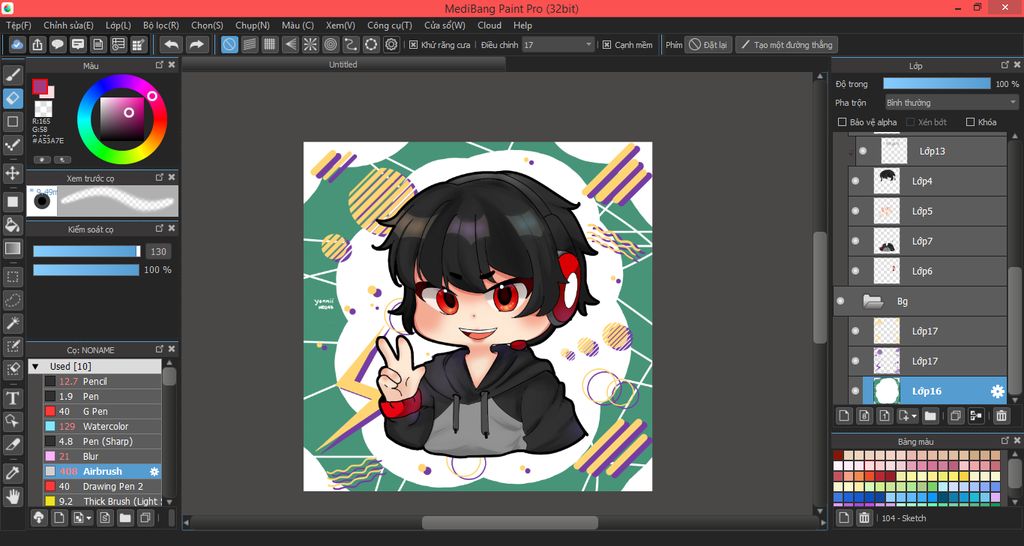Select the Brush tool
This screenshot has width=1024, height=546.
coord(12,75)
